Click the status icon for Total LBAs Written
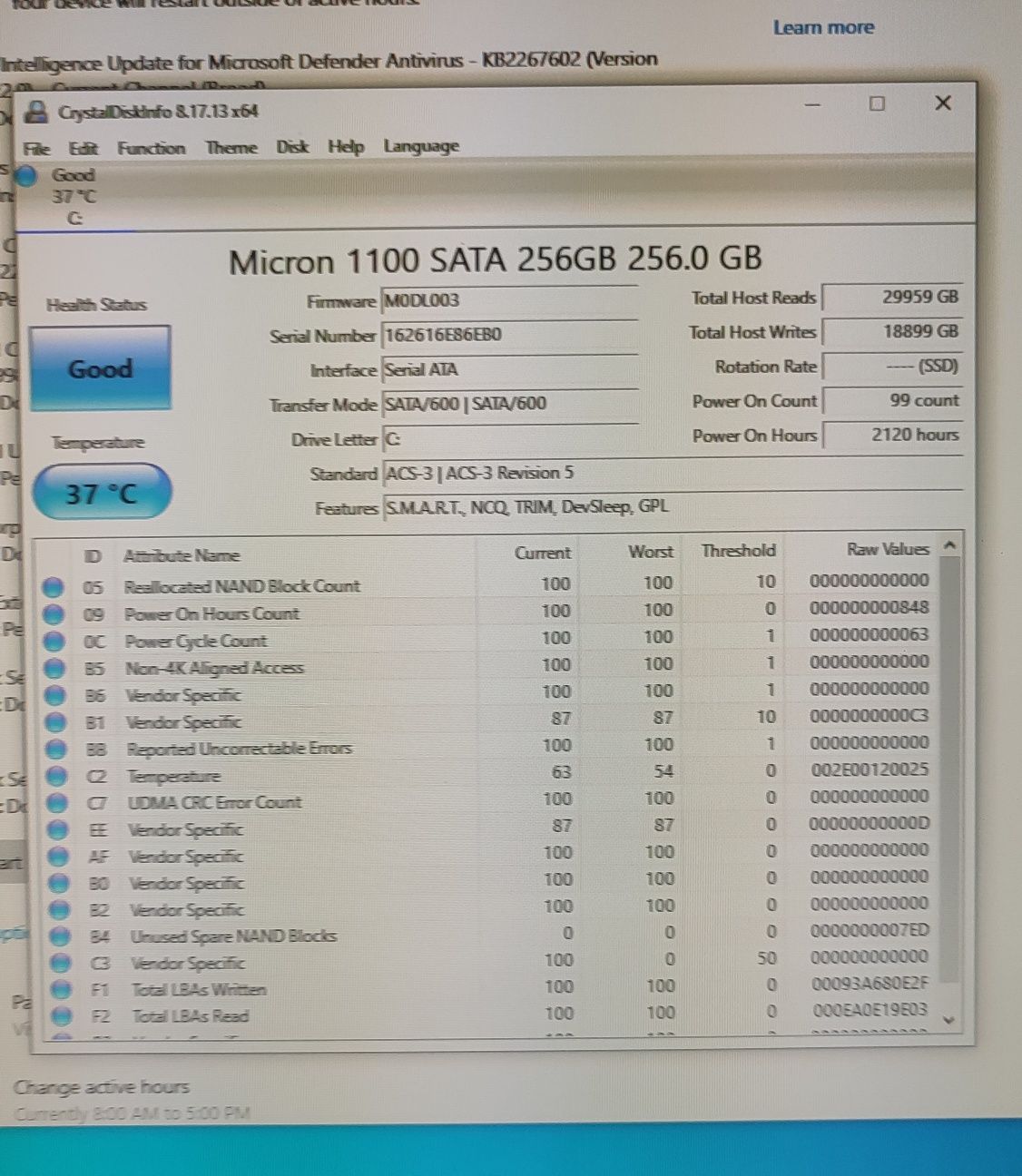 pyautogui.click(x=61, y=990)
